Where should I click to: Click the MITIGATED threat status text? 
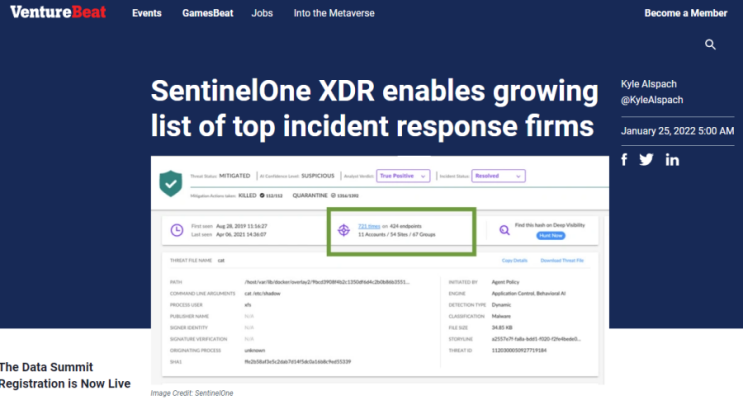click(x=235, y=176)
